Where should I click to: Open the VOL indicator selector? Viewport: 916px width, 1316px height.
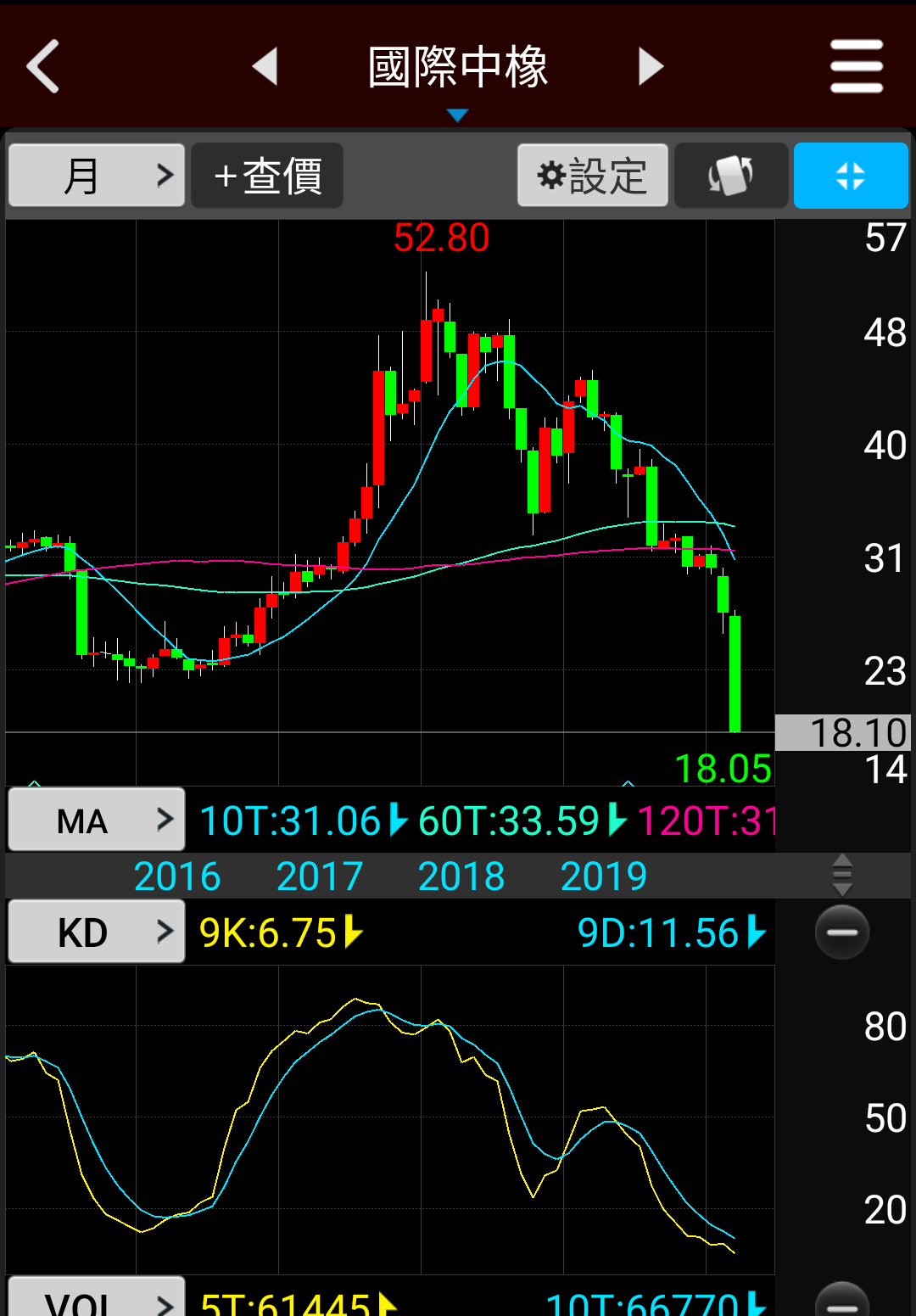97,1300
